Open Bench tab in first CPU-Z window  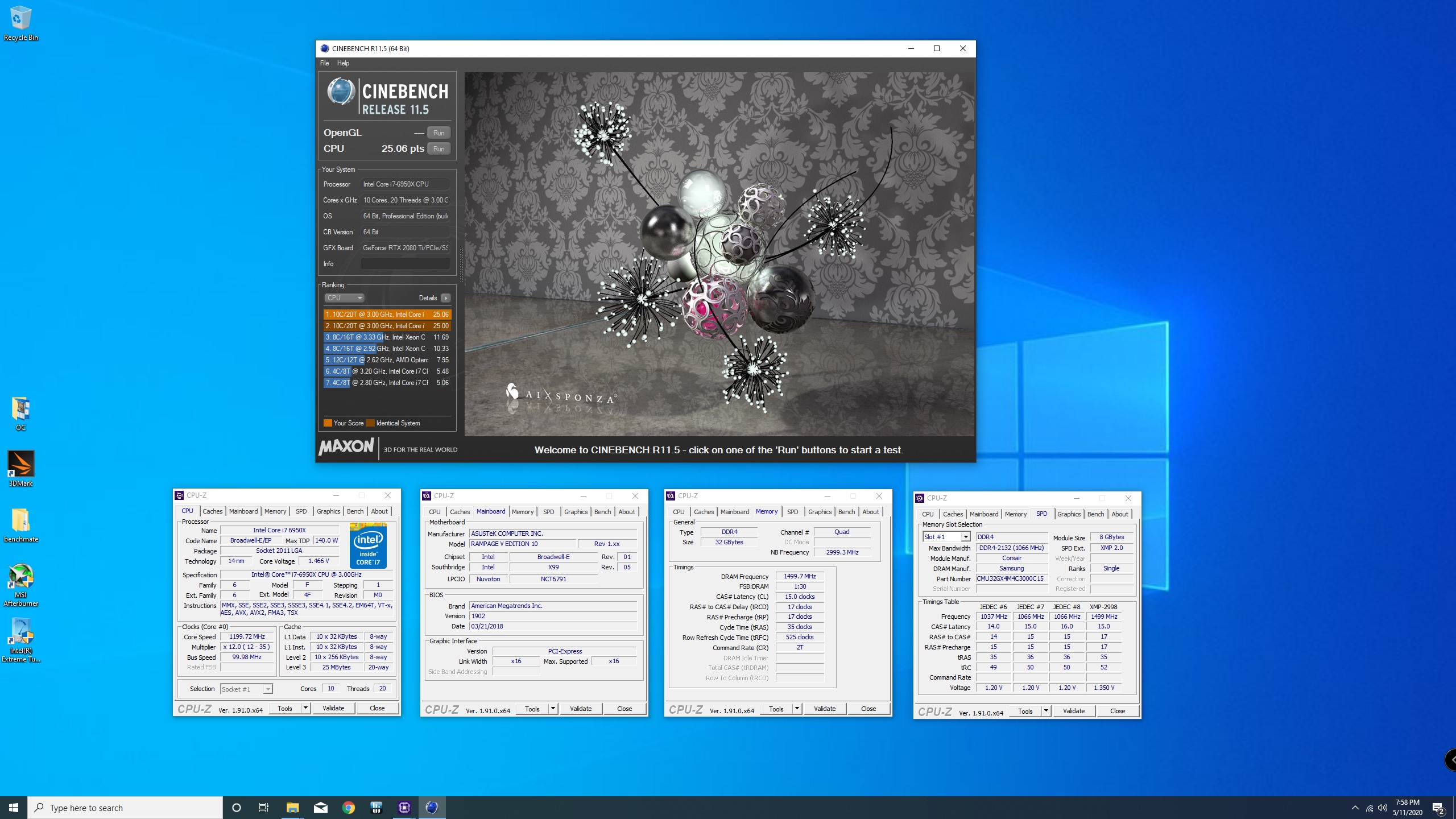pos(355,511)
